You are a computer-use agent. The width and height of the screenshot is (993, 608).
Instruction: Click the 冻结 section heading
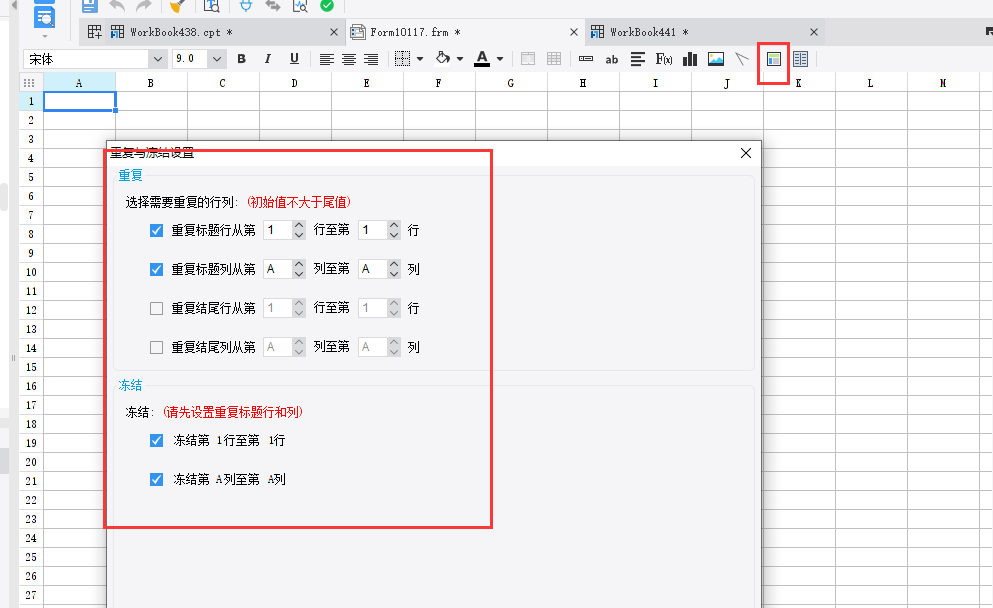coord(130,385)
